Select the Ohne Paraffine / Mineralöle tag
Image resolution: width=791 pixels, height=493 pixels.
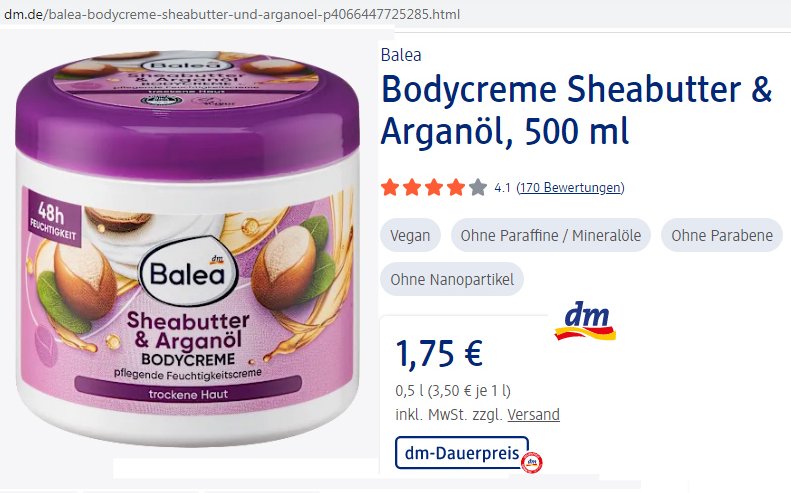point(551,235)
